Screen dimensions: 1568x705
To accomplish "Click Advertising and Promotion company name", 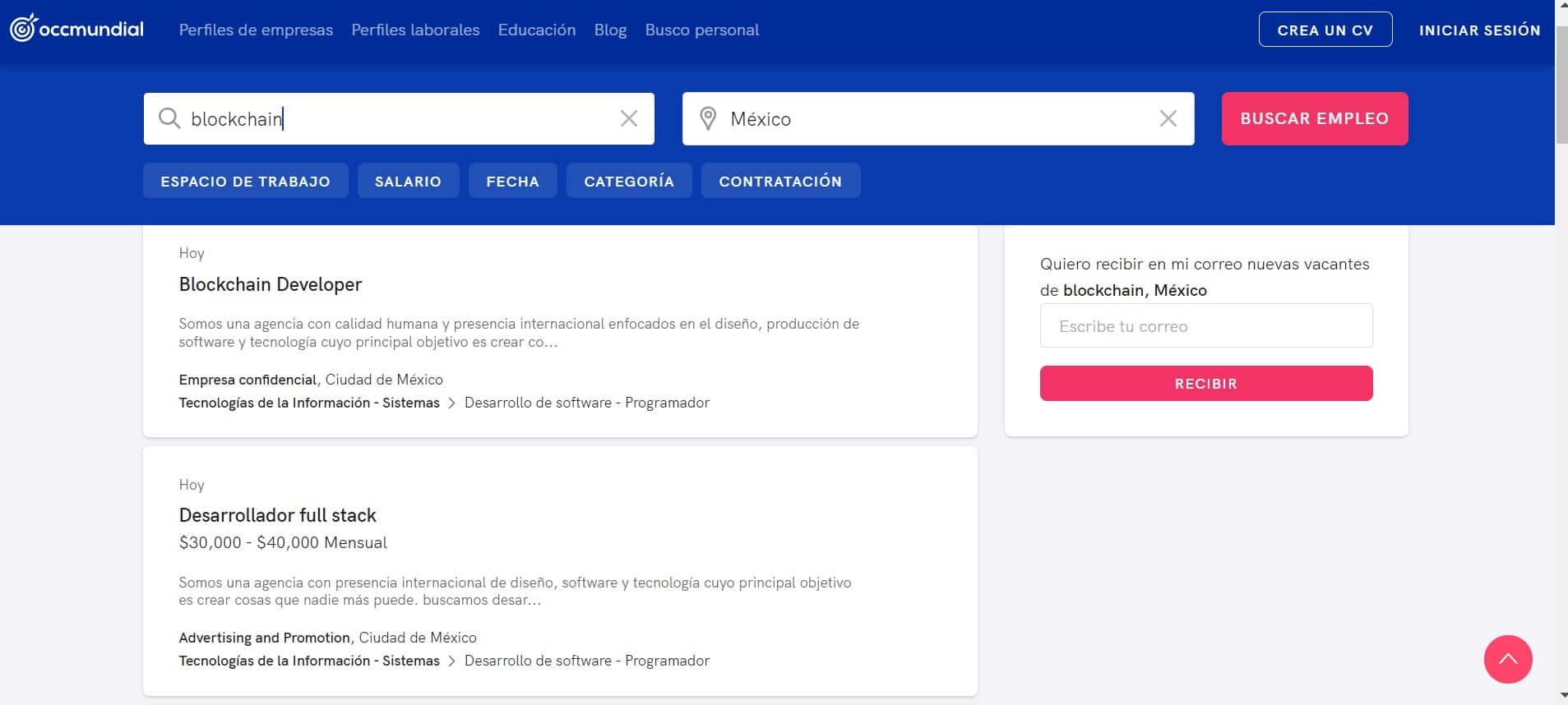I will tap(265, 638).
